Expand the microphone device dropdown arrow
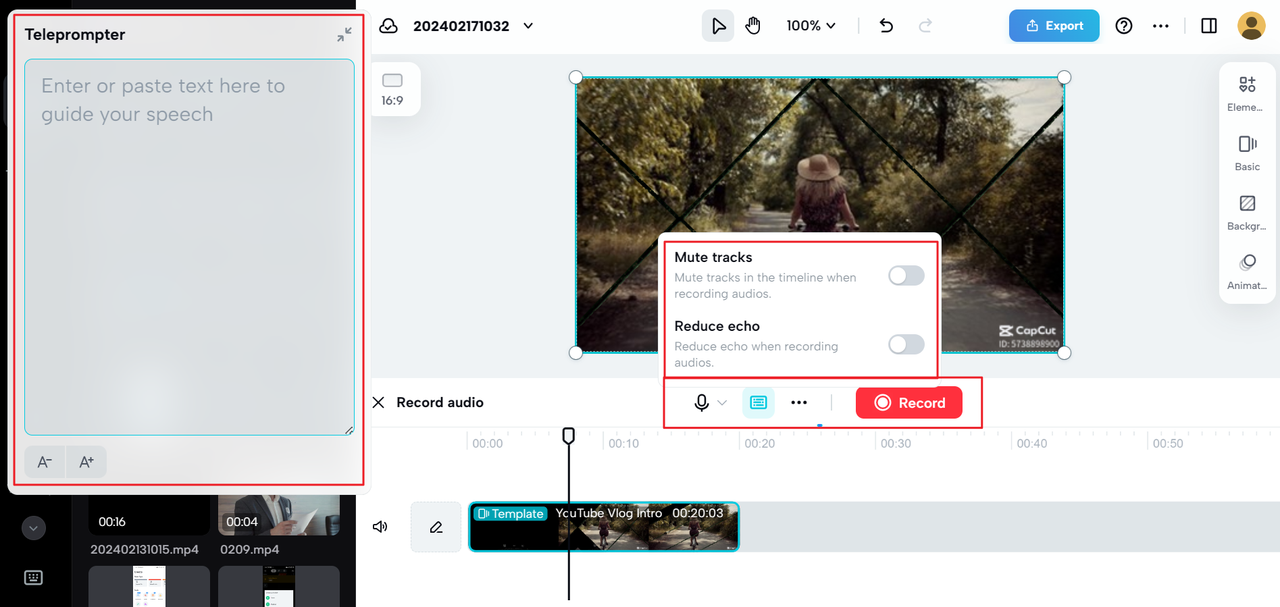The width and height of the screenshot is (1280, 607). [x=722, y=402]
